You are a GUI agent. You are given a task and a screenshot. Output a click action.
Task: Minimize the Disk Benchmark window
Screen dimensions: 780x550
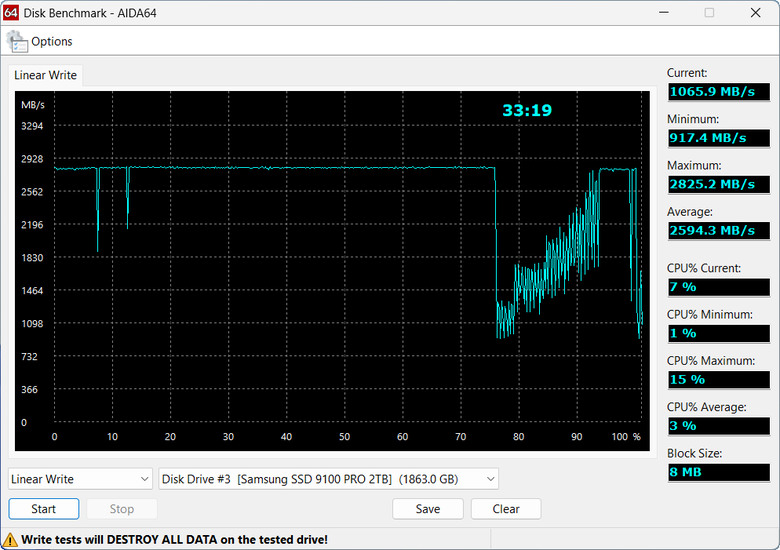664,12
